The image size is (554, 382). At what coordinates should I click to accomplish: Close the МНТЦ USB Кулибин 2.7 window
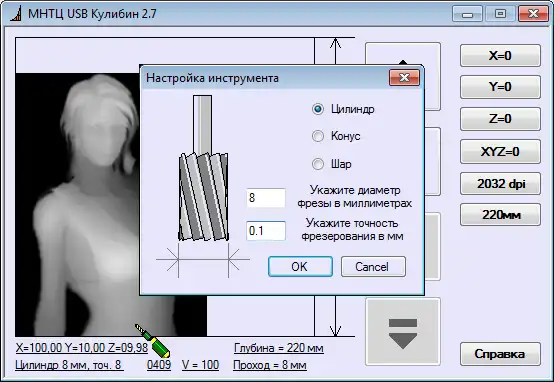point(533,14)
